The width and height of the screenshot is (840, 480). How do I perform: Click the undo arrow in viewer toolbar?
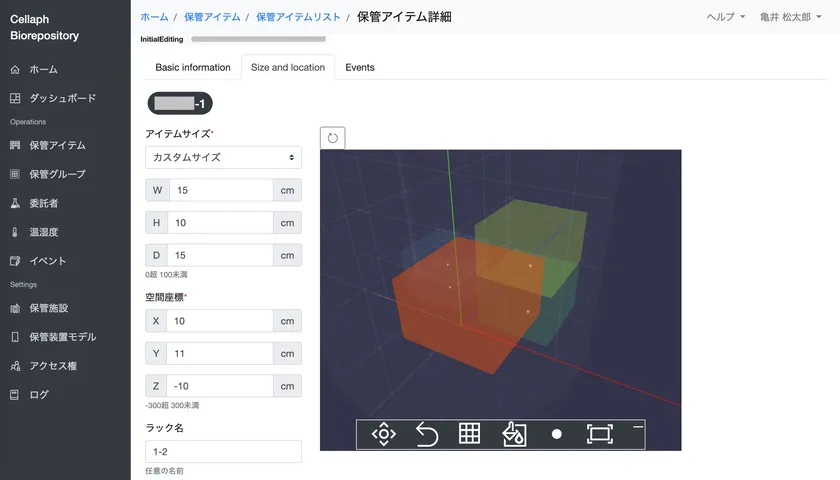coord(427,434)
